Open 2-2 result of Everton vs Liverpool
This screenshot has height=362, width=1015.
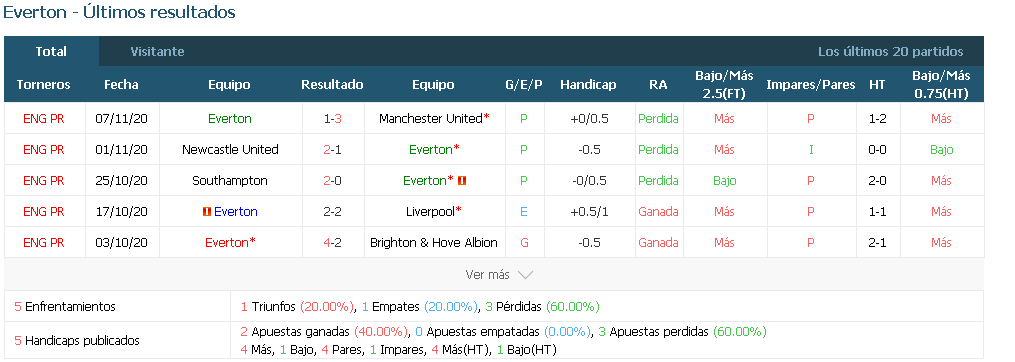pos(333,212)
